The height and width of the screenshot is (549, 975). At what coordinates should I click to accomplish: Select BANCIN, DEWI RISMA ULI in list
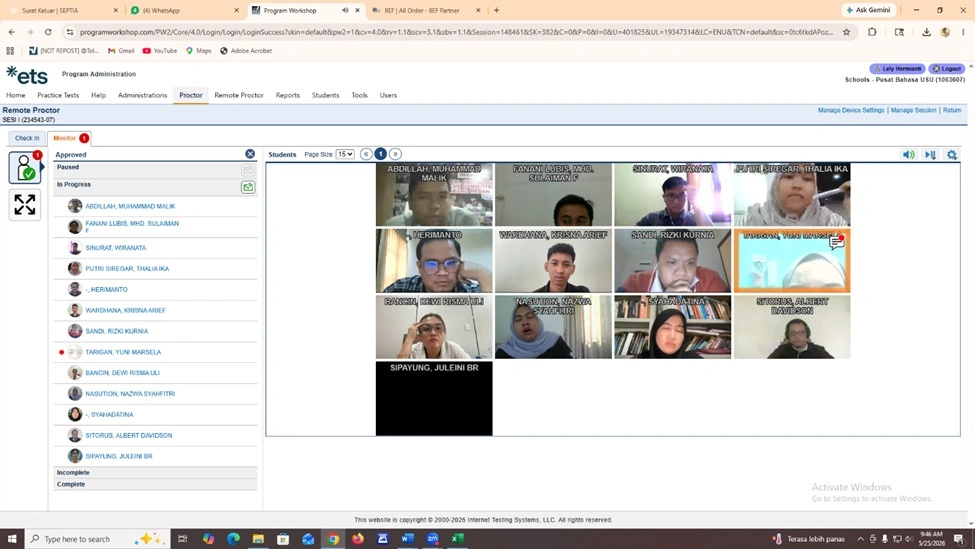pyautogui.click(x=122, y=372)
